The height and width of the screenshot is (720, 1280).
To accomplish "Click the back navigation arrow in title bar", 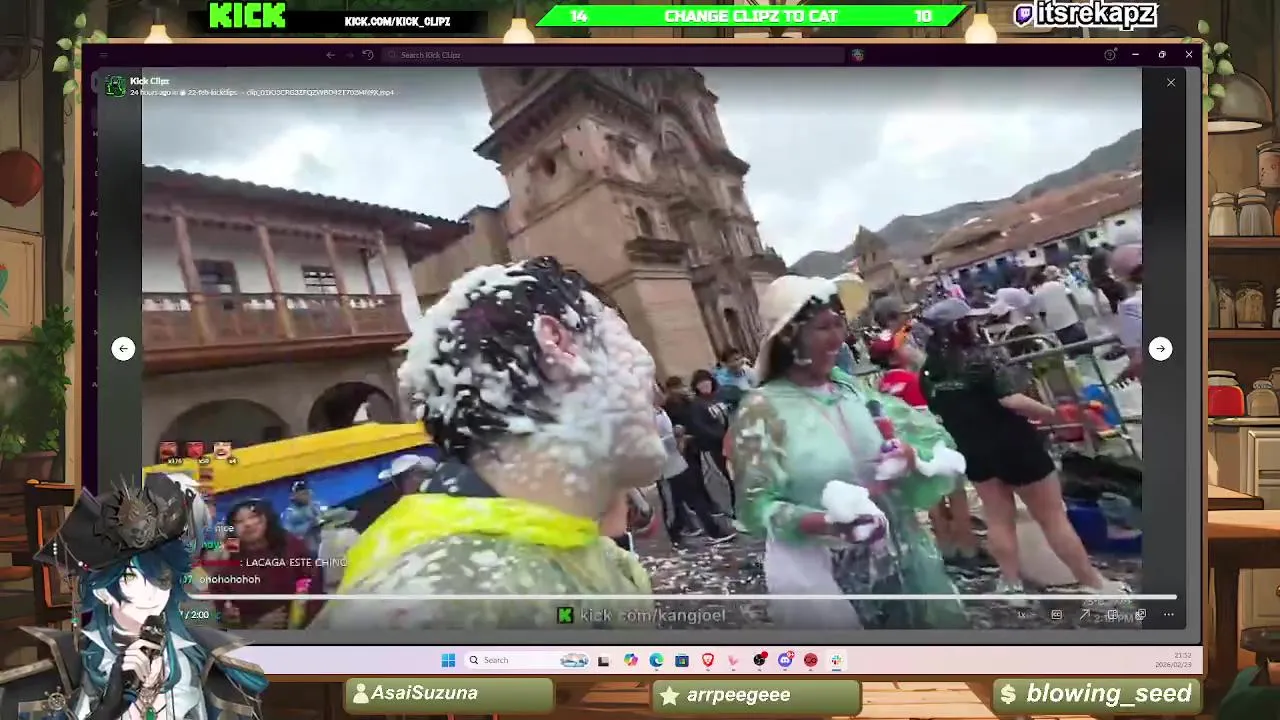I will (x=331, y=55).
